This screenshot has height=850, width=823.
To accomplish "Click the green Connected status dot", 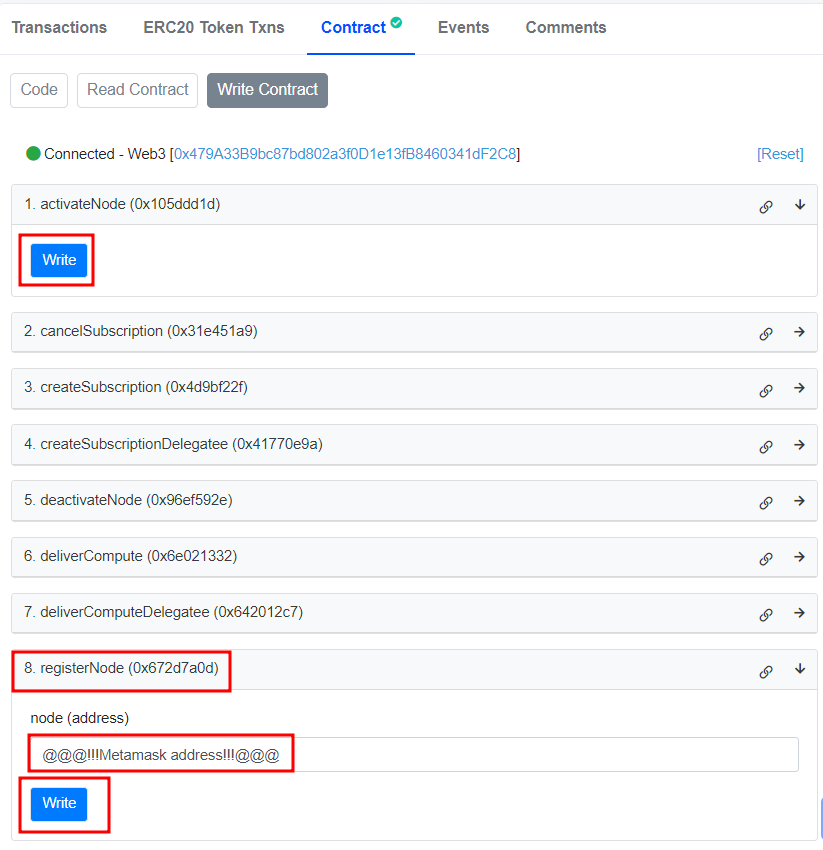I will pyautogui.click(x=33, y=153).
